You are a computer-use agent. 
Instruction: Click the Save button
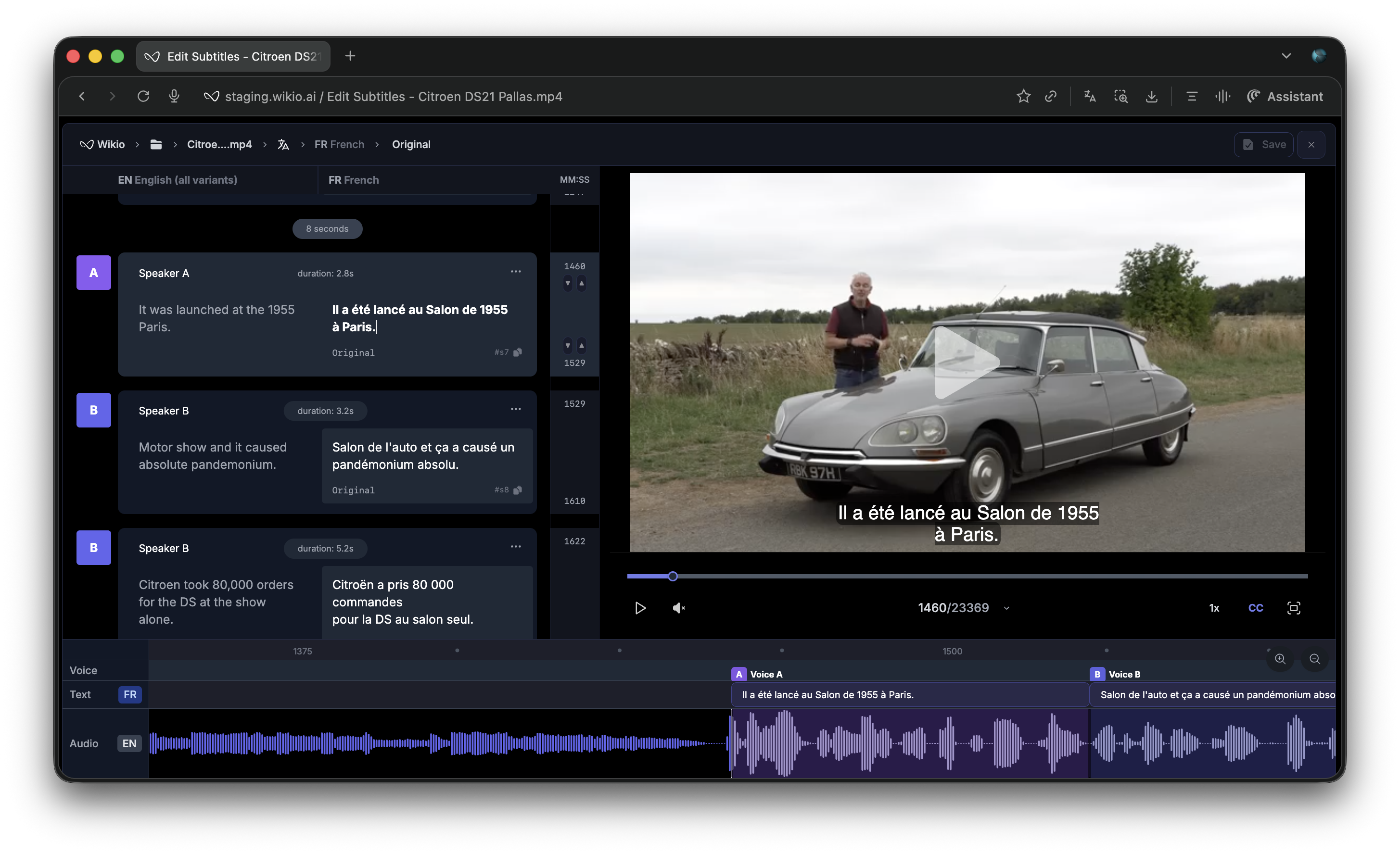(x=1264, y=144)
